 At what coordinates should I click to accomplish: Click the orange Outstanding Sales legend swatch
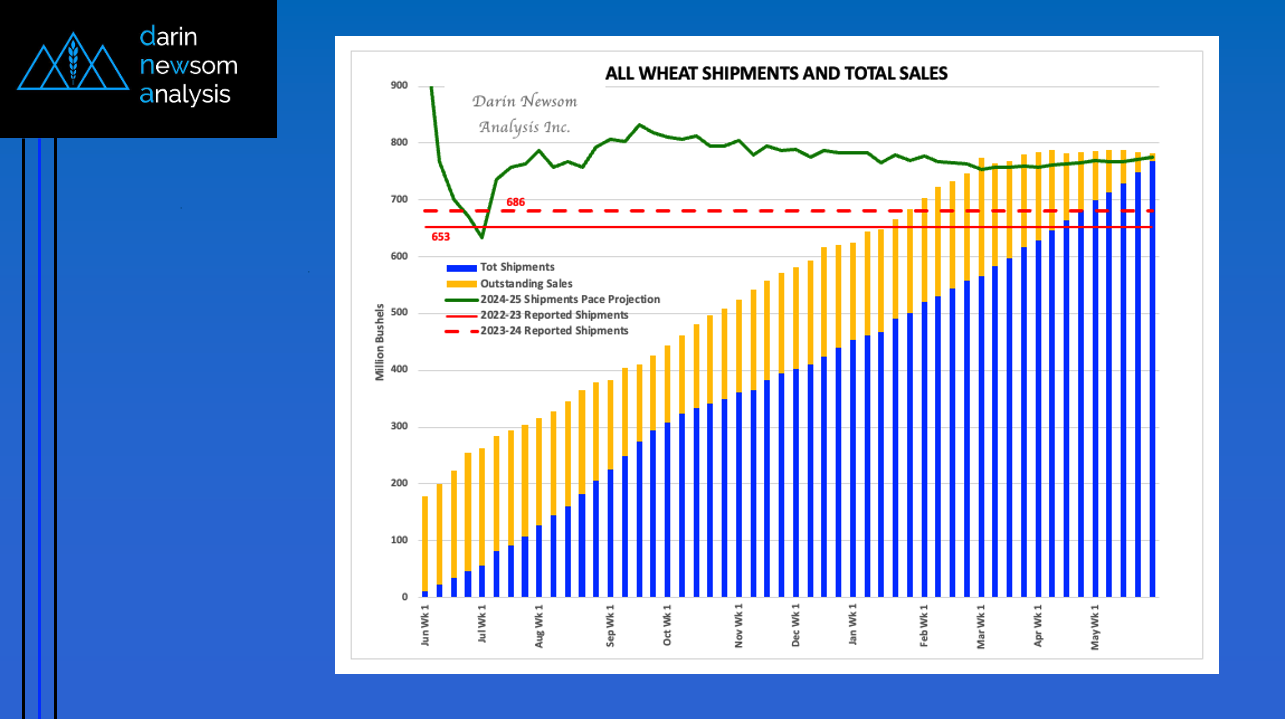(461, 284)
